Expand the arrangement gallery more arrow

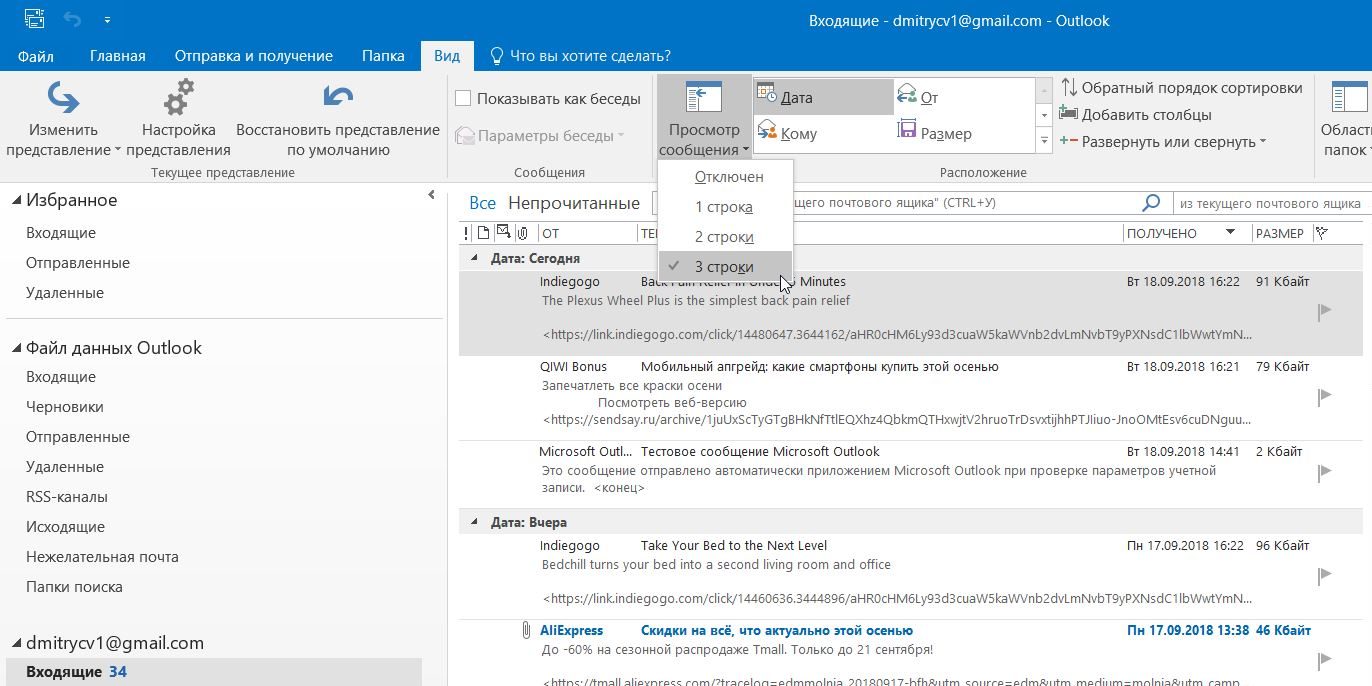(1044, 141)
